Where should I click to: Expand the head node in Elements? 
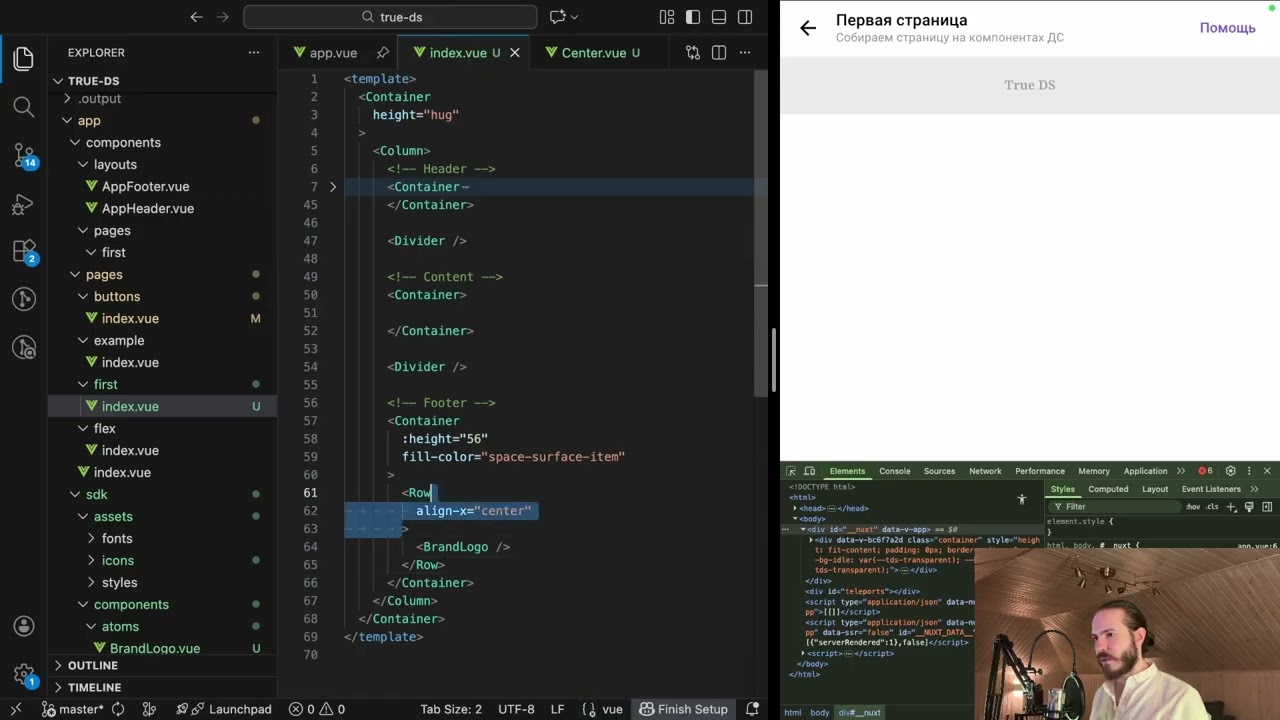pos(797,508)
